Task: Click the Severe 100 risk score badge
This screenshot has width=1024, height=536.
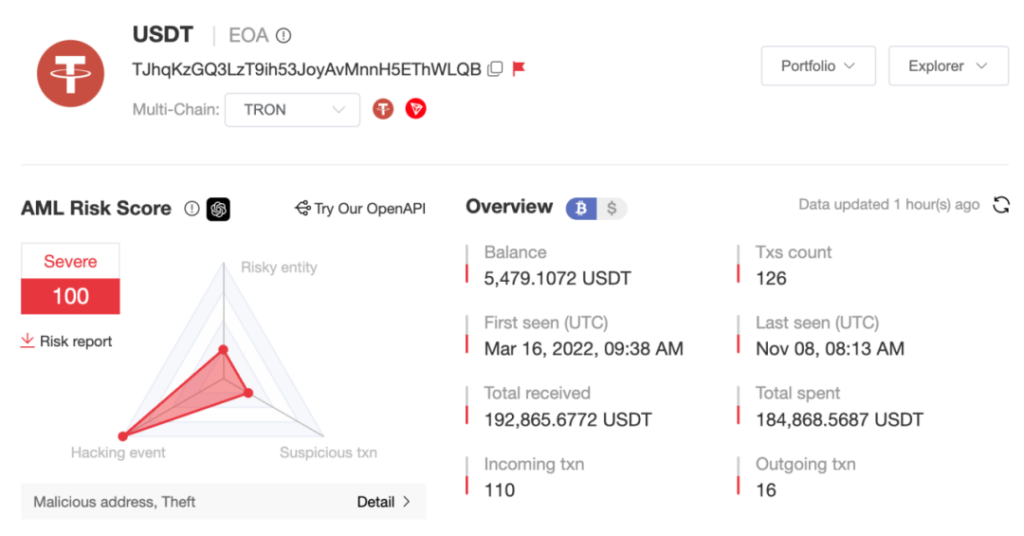Action: click(71, 279)
